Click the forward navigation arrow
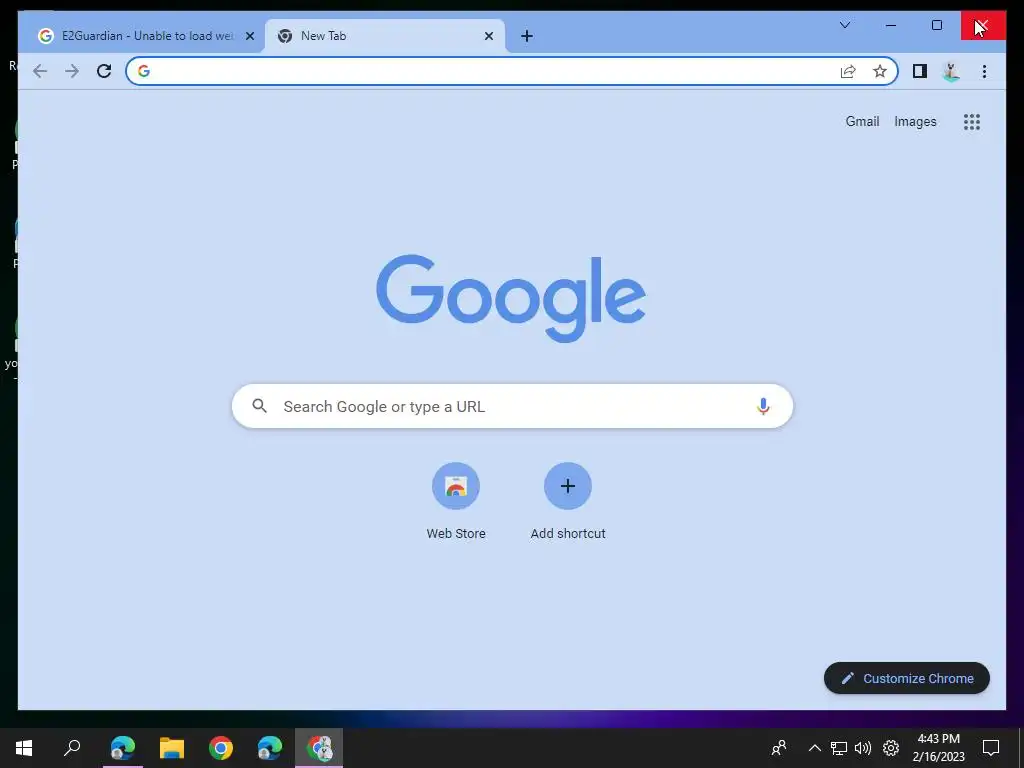 [72, 71]
